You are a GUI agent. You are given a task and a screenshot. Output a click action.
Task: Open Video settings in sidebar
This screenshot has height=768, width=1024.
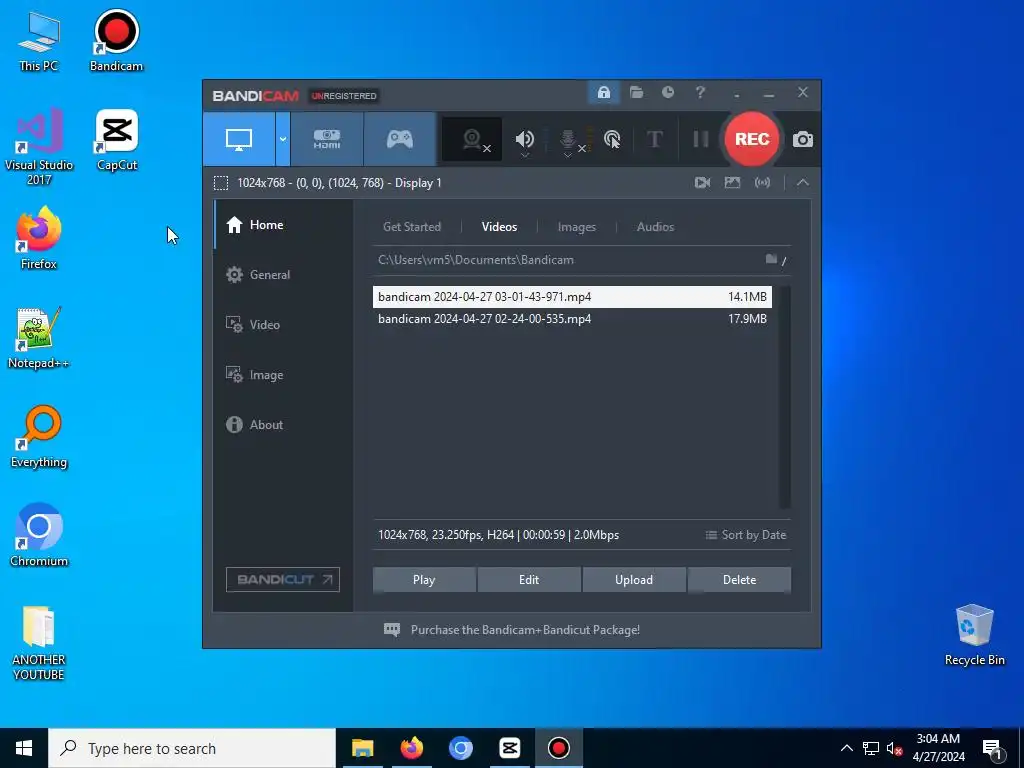(283, 325)
